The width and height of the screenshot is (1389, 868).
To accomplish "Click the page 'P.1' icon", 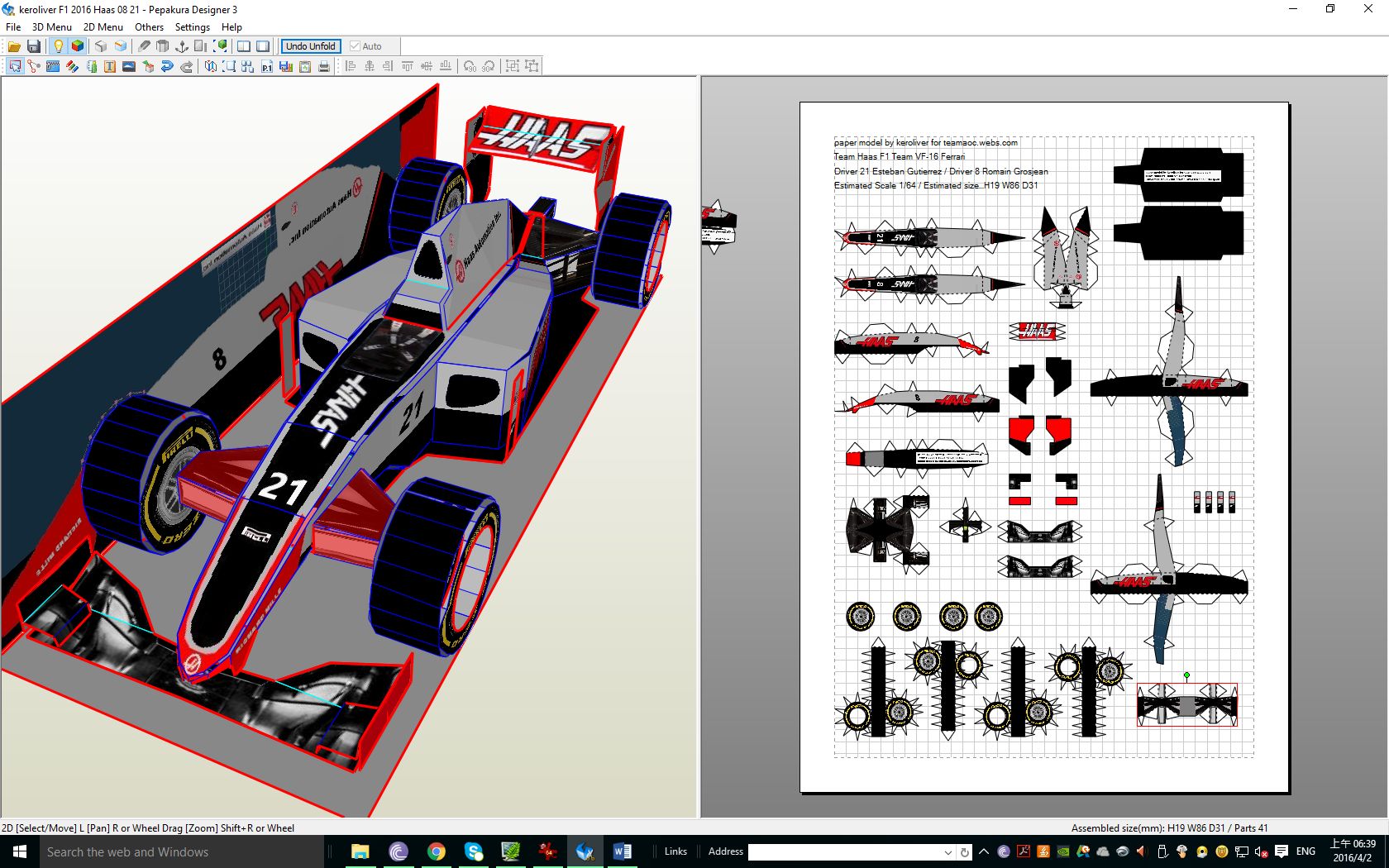I will point(266,66).
